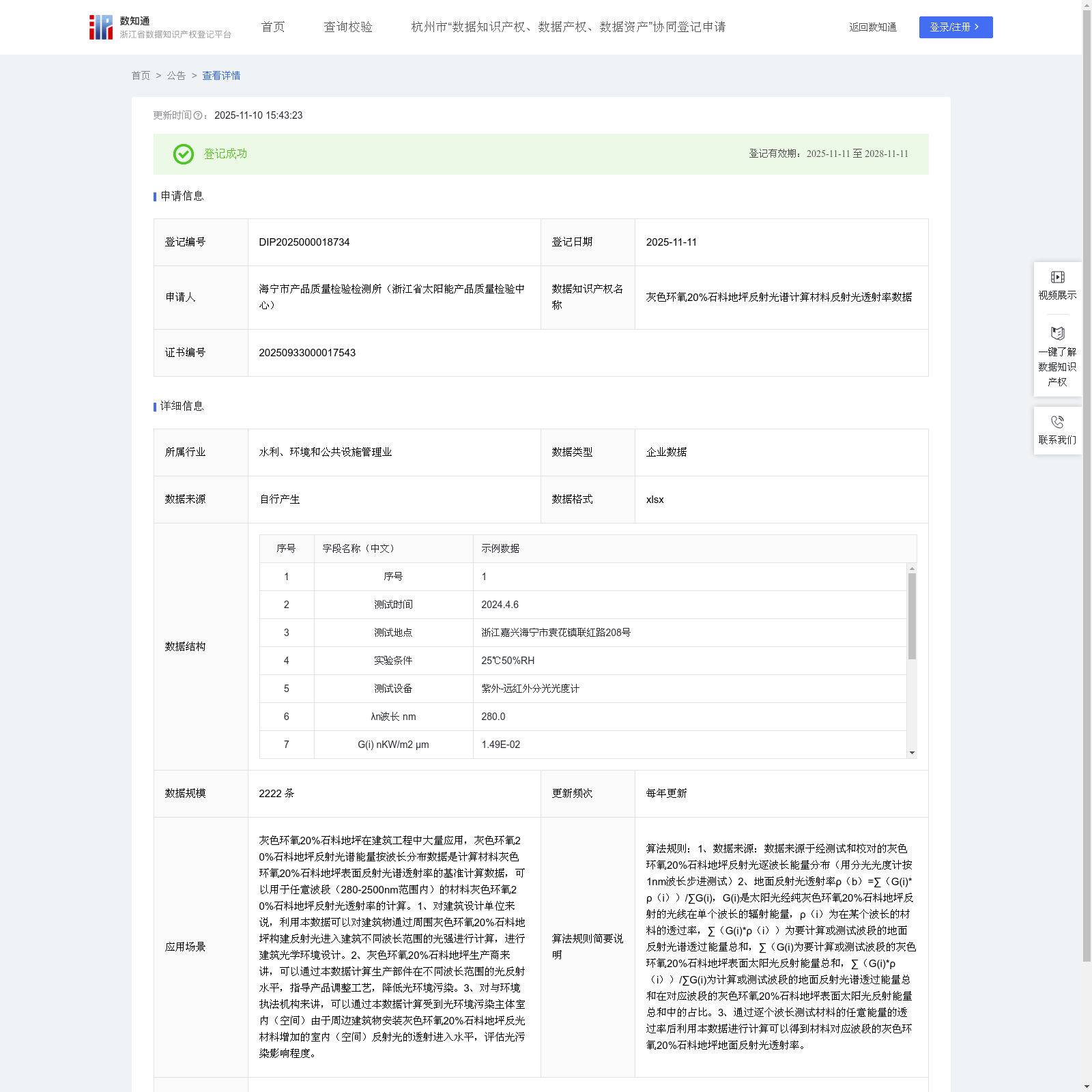Go to 公告 in the breadcrumb

[x=176, y=76]
